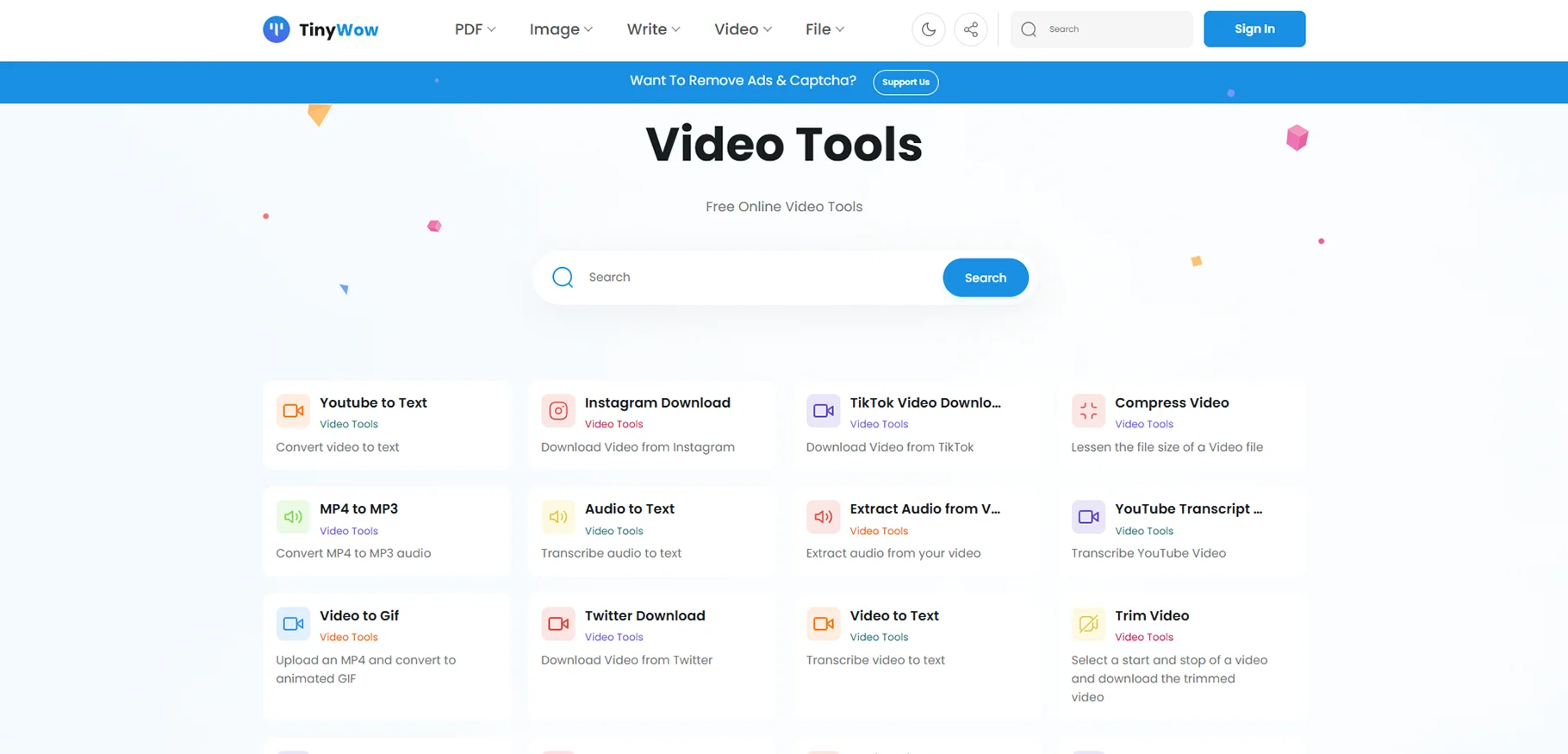Click the Twitter Download camera icon

[x=558, y=624]
